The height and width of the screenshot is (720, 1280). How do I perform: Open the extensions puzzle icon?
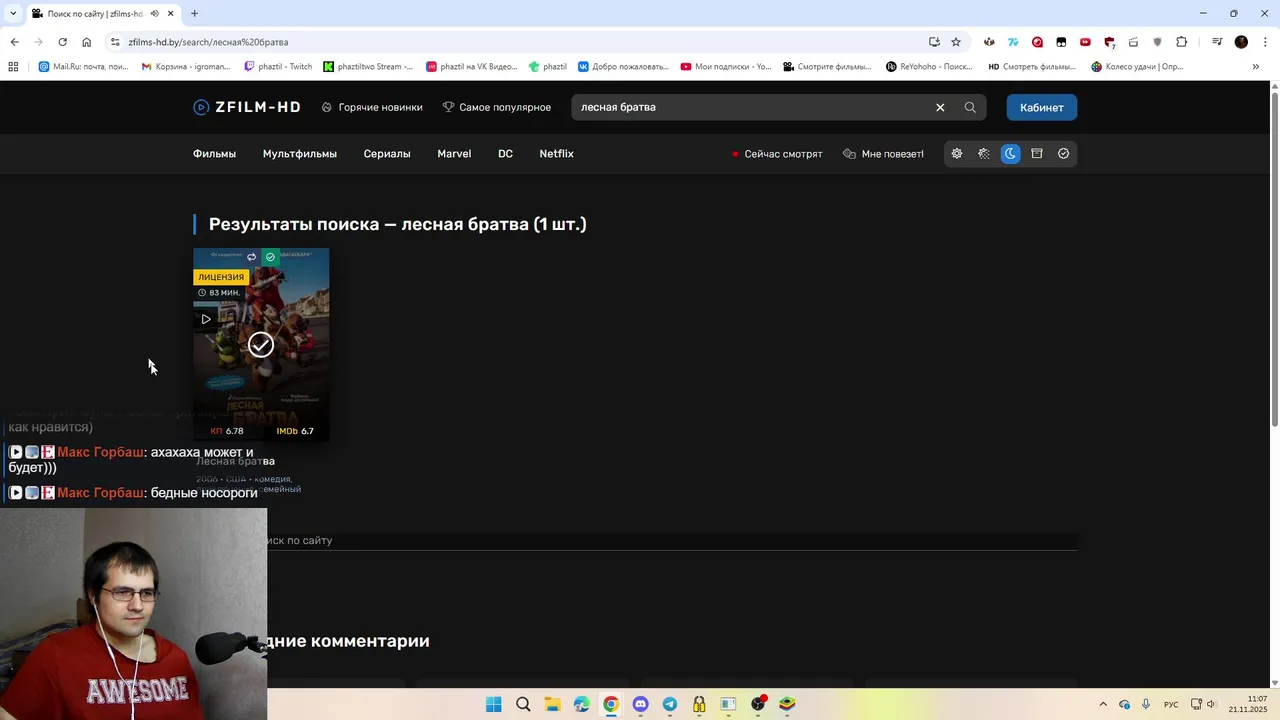1182,42
